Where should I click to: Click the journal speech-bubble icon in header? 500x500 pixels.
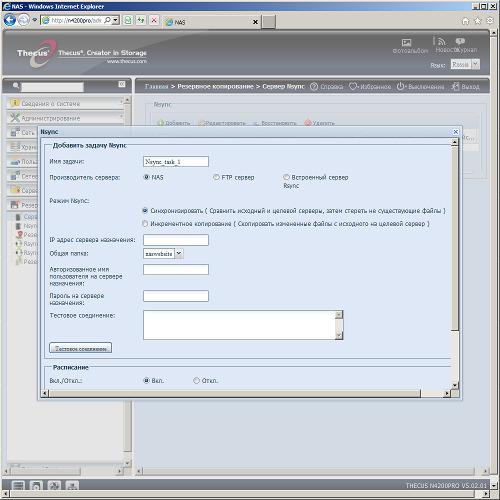[x=460, y=41]
